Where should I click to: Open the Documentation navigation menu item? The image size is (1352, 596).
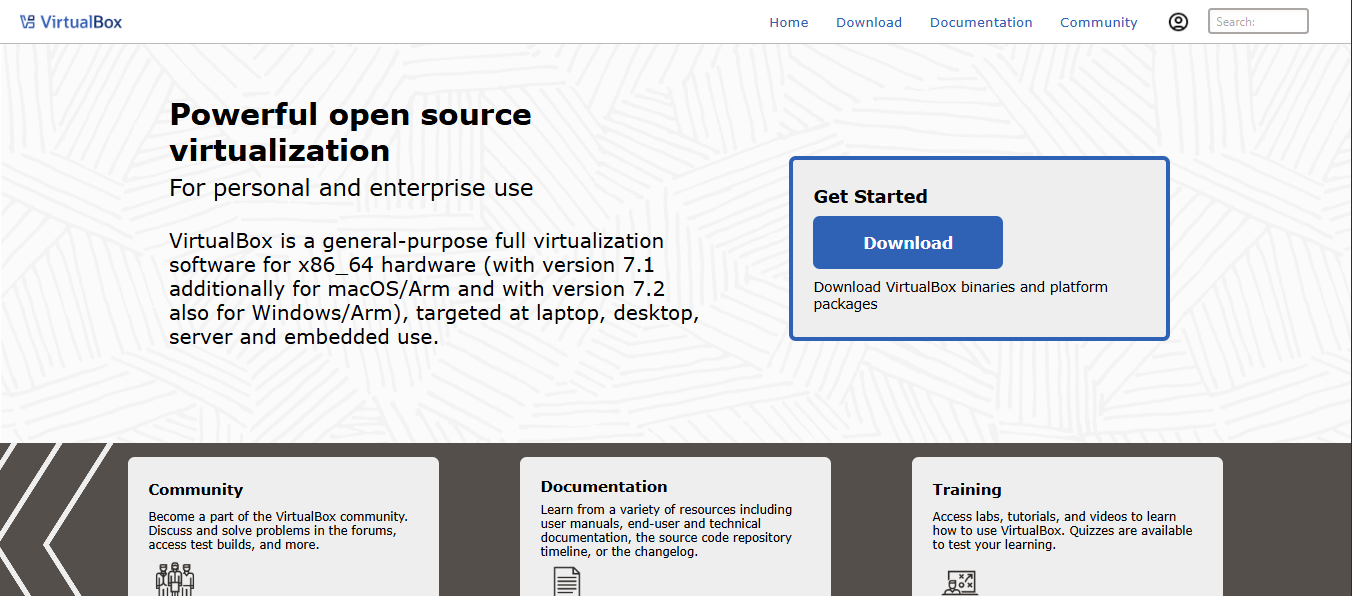pos(981,22)
